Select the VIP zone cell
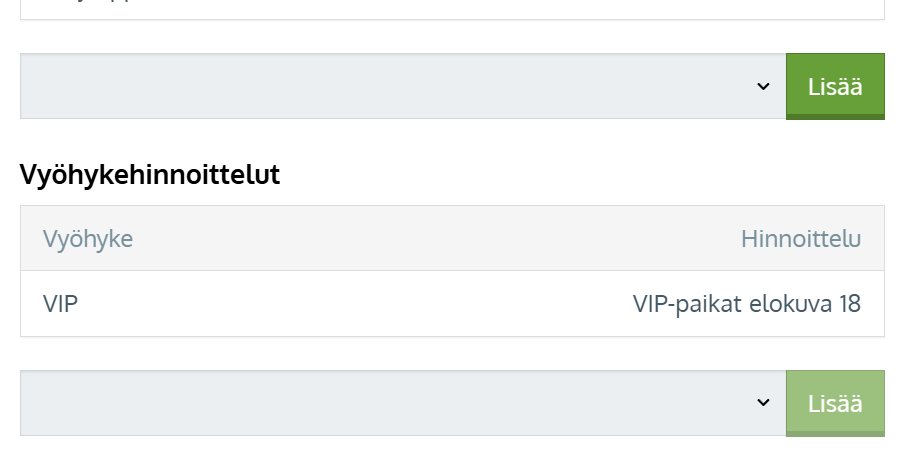Screen dimensions: 923x456 point(60,304)
